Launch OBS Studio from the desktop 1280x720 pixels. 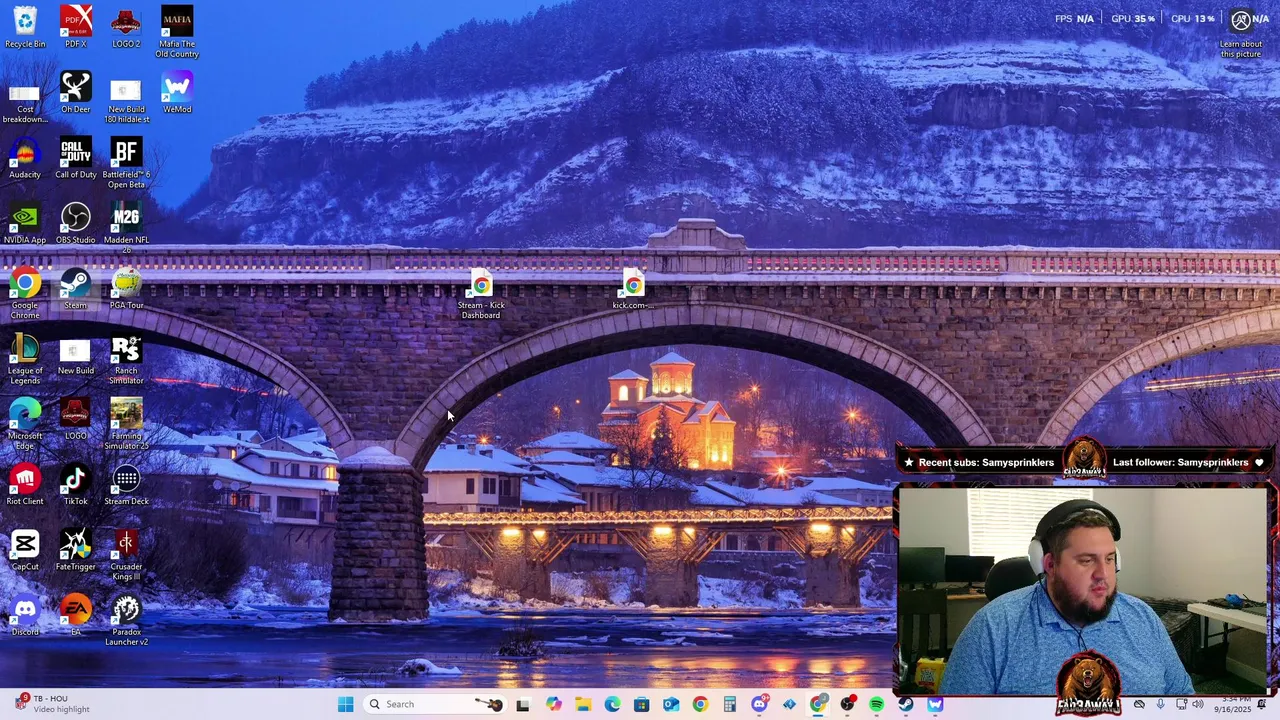pyautogui.click(x=76, y=223)
